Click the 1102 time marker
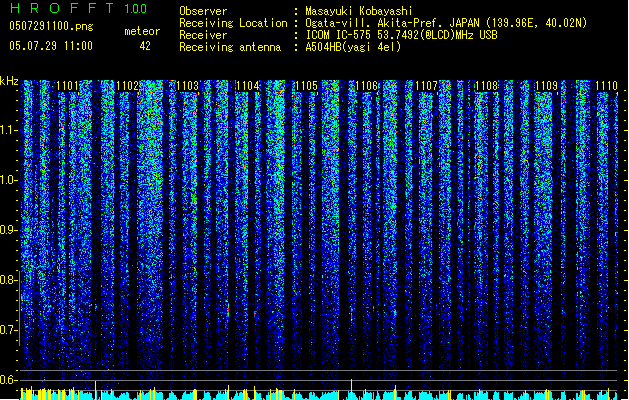This screenshot has width=629, height=400. tap(127, 86)
